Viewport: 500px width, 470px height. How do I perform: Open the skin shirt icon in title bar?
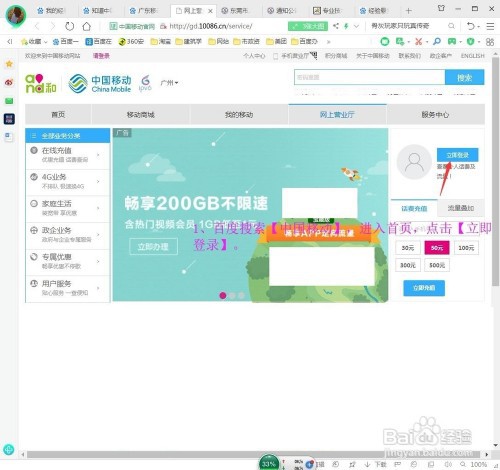click(441, 8)
